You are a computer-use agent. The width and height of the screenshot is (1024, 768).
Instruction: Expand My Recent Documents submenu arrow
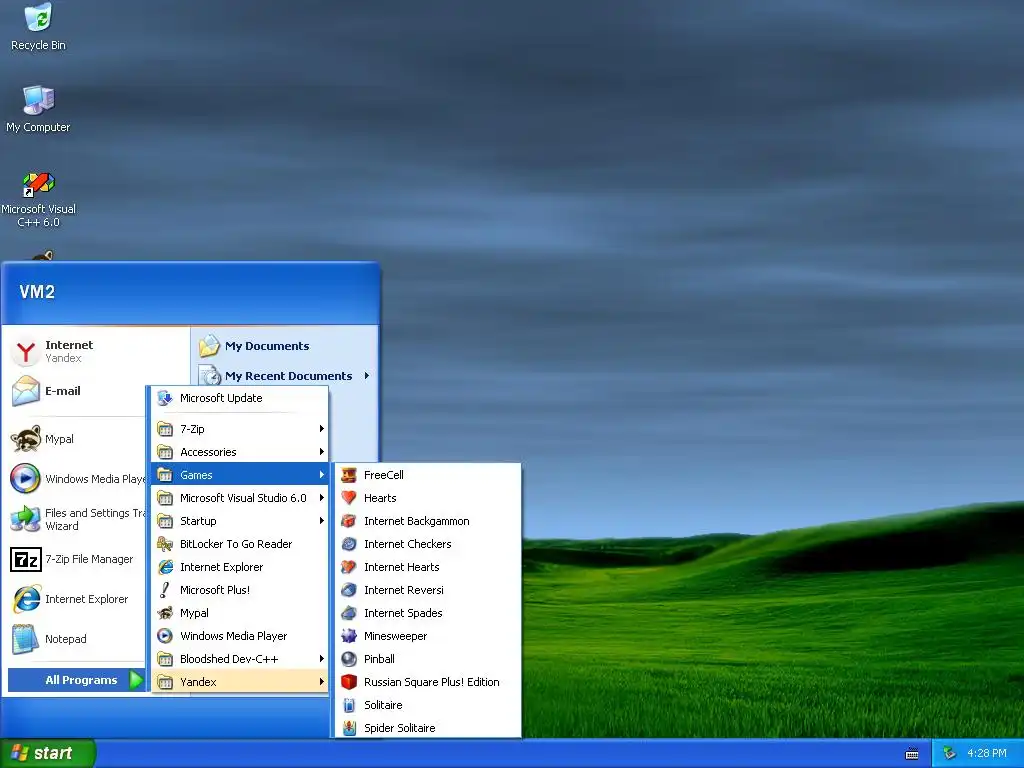click(x=367, y=376)
